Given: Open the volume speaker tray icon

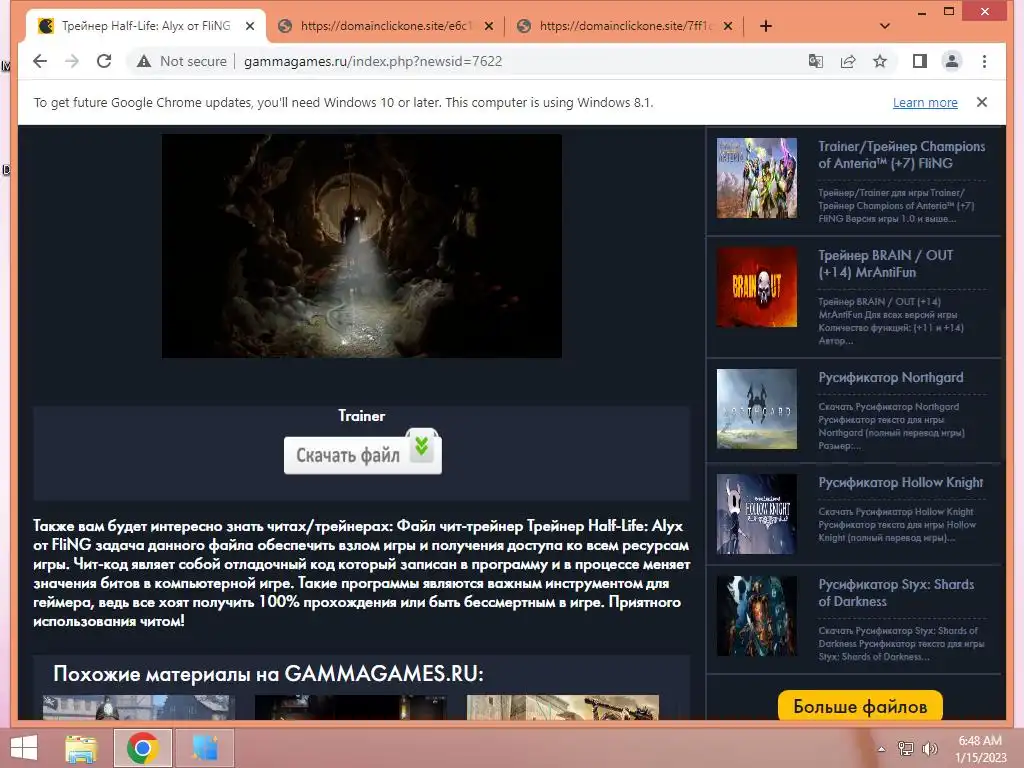Looking at the screenshot, I should (x=930, y=748).
